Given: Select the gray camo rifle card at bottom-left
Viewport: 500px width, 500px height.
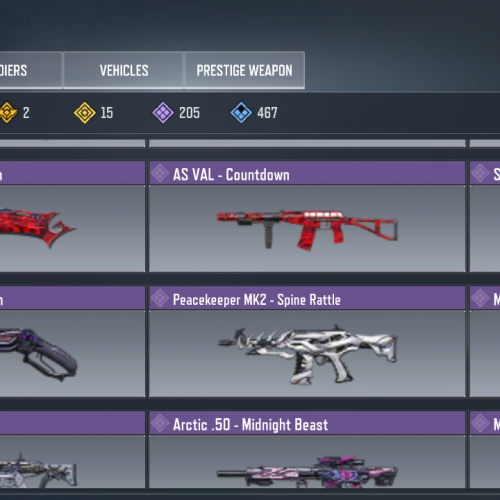Looking at the screenshot, I should click(x=72, y=461).
